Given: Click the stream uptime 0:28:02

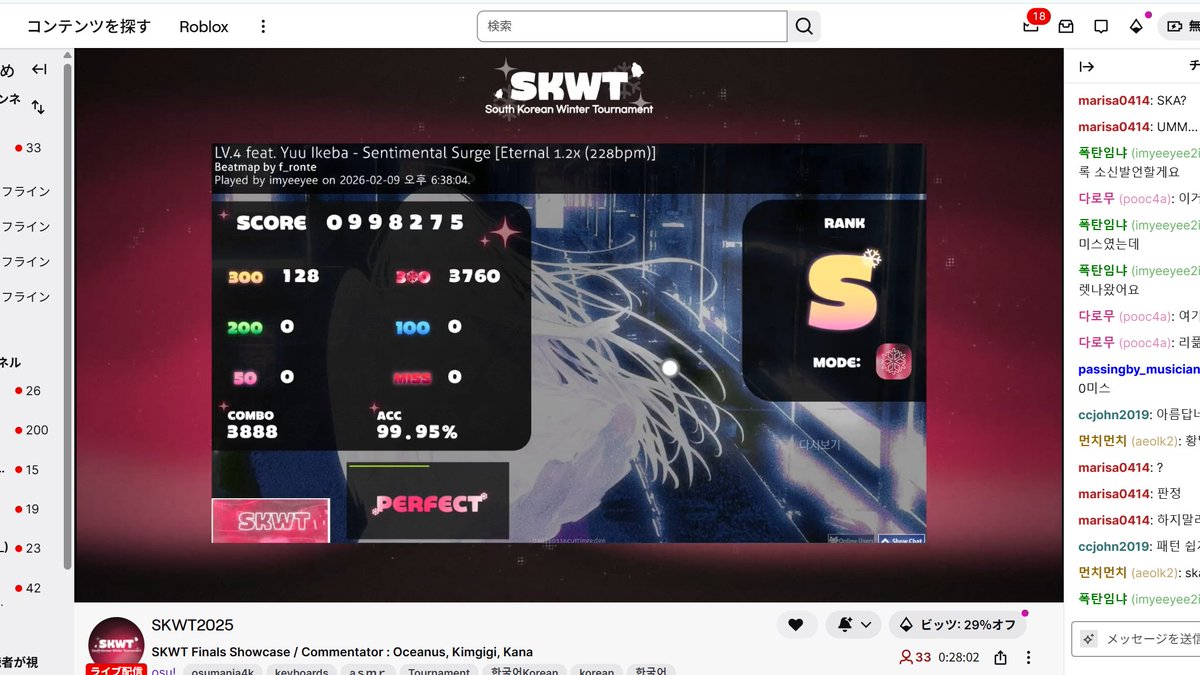Looking at the screenshot, I should point(961,657).
